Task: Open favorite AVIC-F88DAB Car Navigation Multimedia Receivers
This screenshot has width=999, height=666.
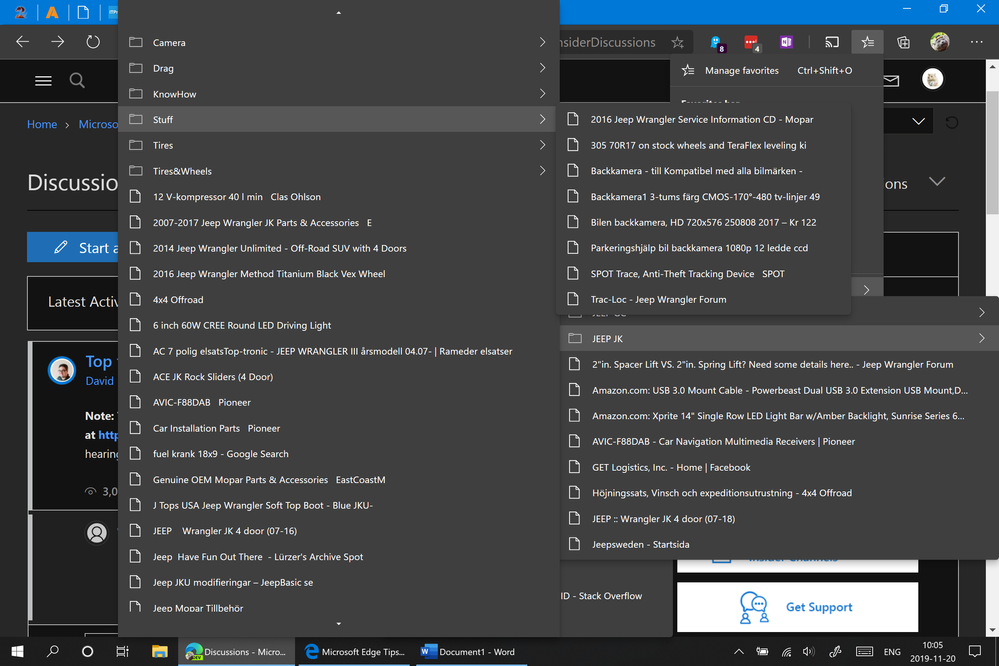Action: point(779,442)
